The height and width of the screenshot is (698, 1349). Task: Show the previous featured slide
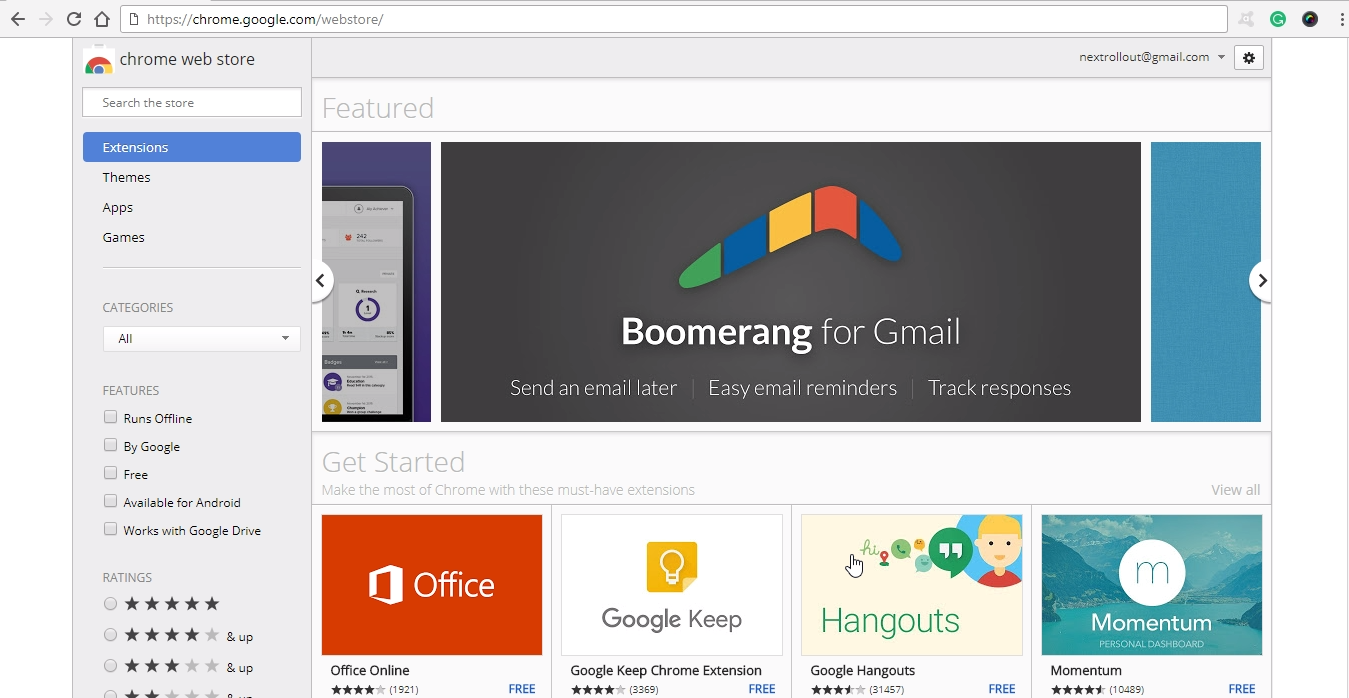[321, 281]
